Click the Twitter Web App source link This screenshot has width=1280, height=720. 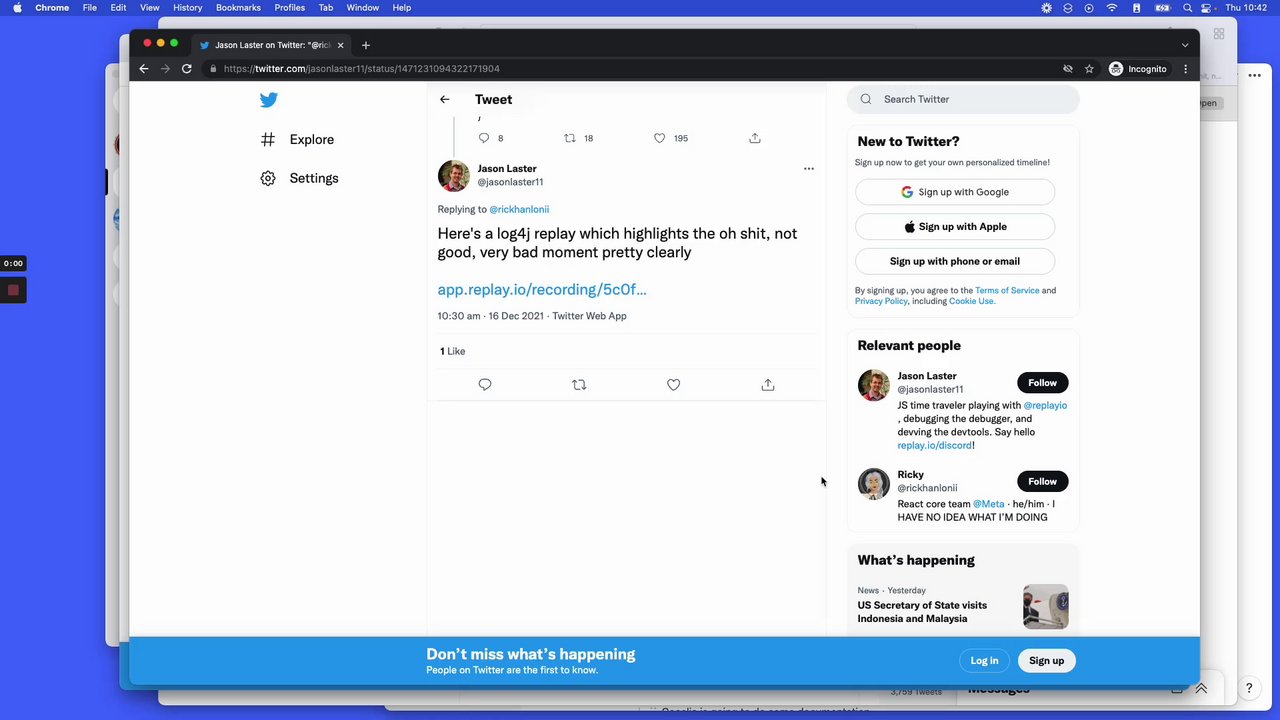(589, 316)
